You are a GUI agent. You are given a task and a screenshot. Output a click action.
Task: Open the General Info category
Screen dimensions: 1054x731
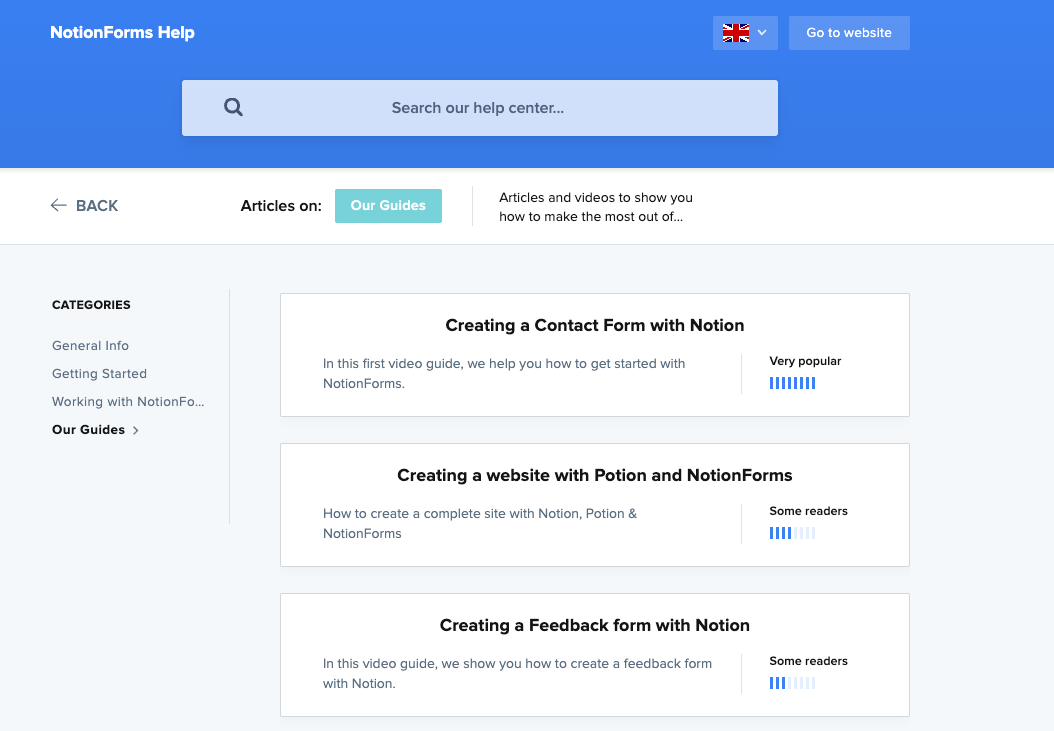[90, 346]
